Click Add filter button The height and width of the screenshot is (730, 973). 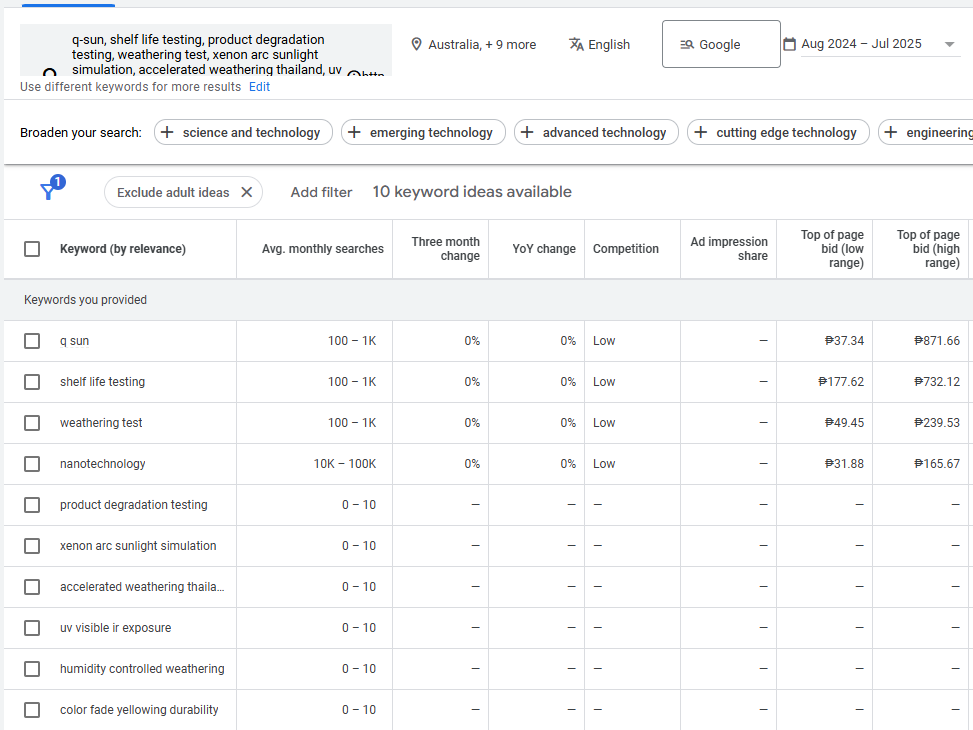(x=321, y=192)
